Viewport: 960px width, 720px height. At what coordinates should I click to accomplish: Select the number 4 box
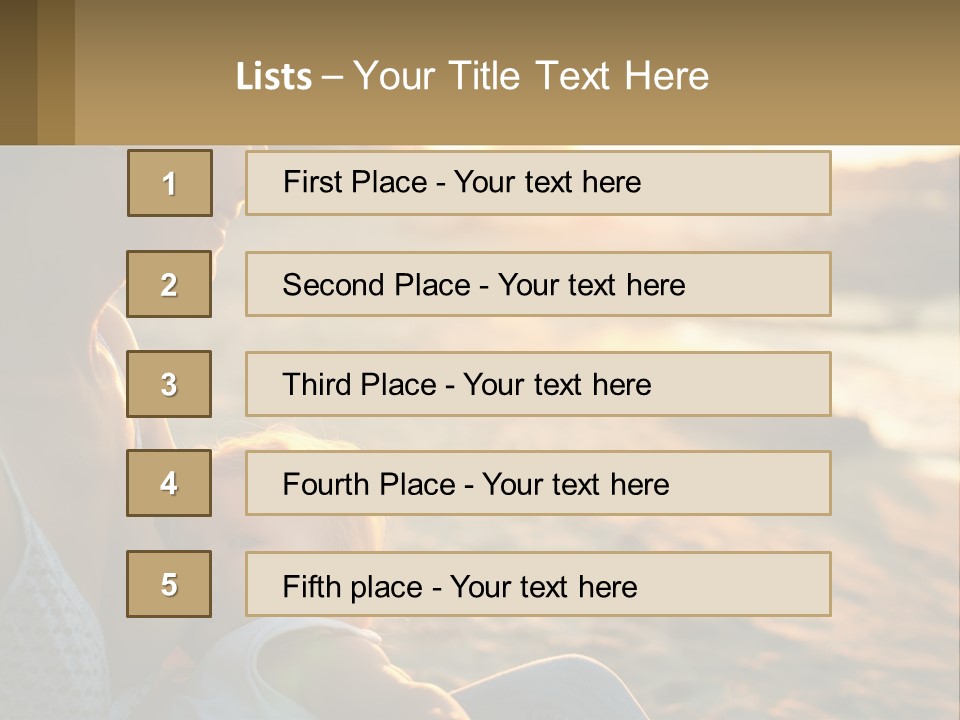tap(169, 483)
